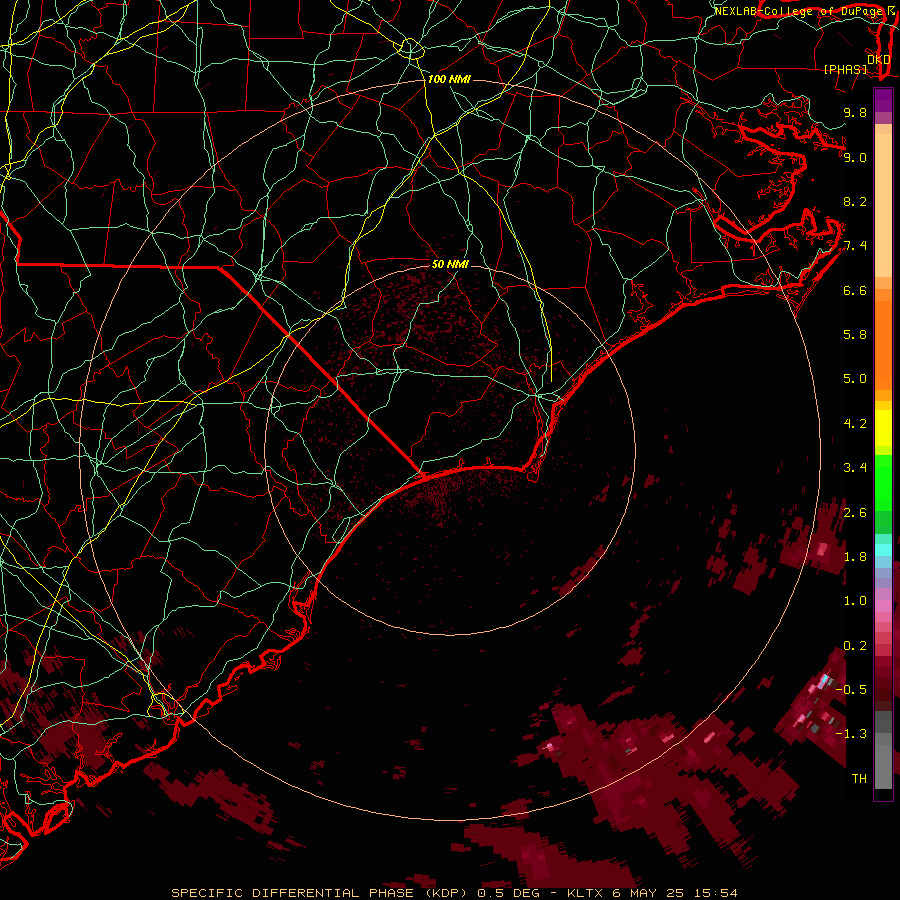Viewport: 900px width, 900px height.
Task: Click the [PHAS] legend unit label
Action: tap(845, 69)
